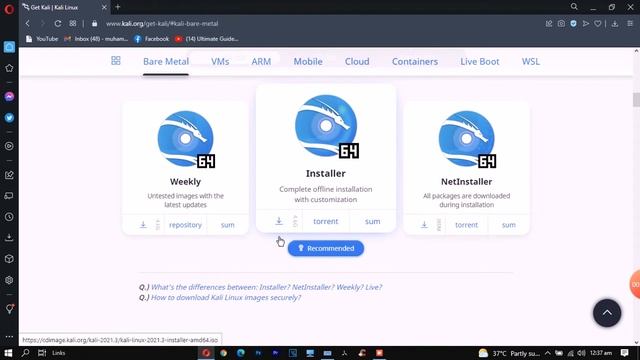This screenshot has height=360, width=640.
Task: Open the Opera main menu logo
Action: (x=9, y=9)
